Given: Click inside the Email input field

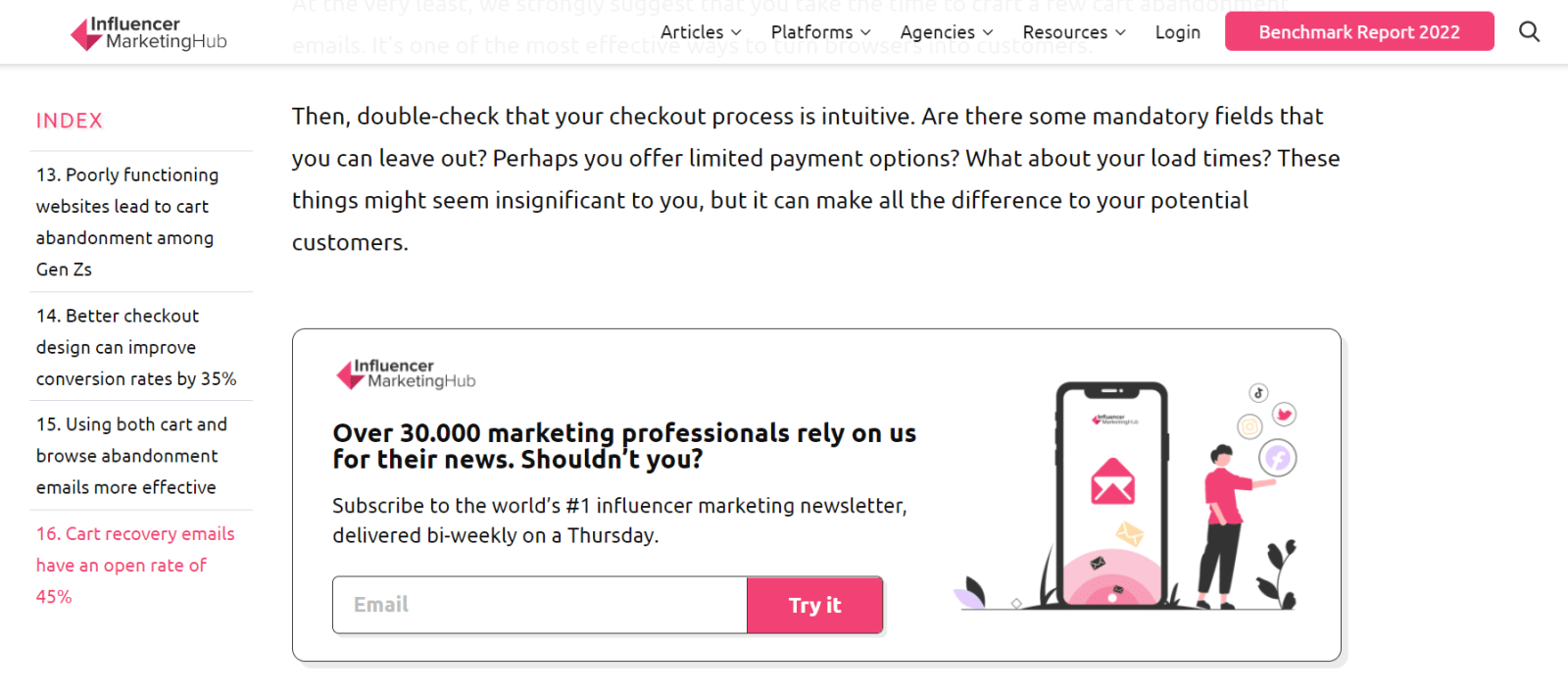Looking at the screenshot, I should (x=539, y=605).
